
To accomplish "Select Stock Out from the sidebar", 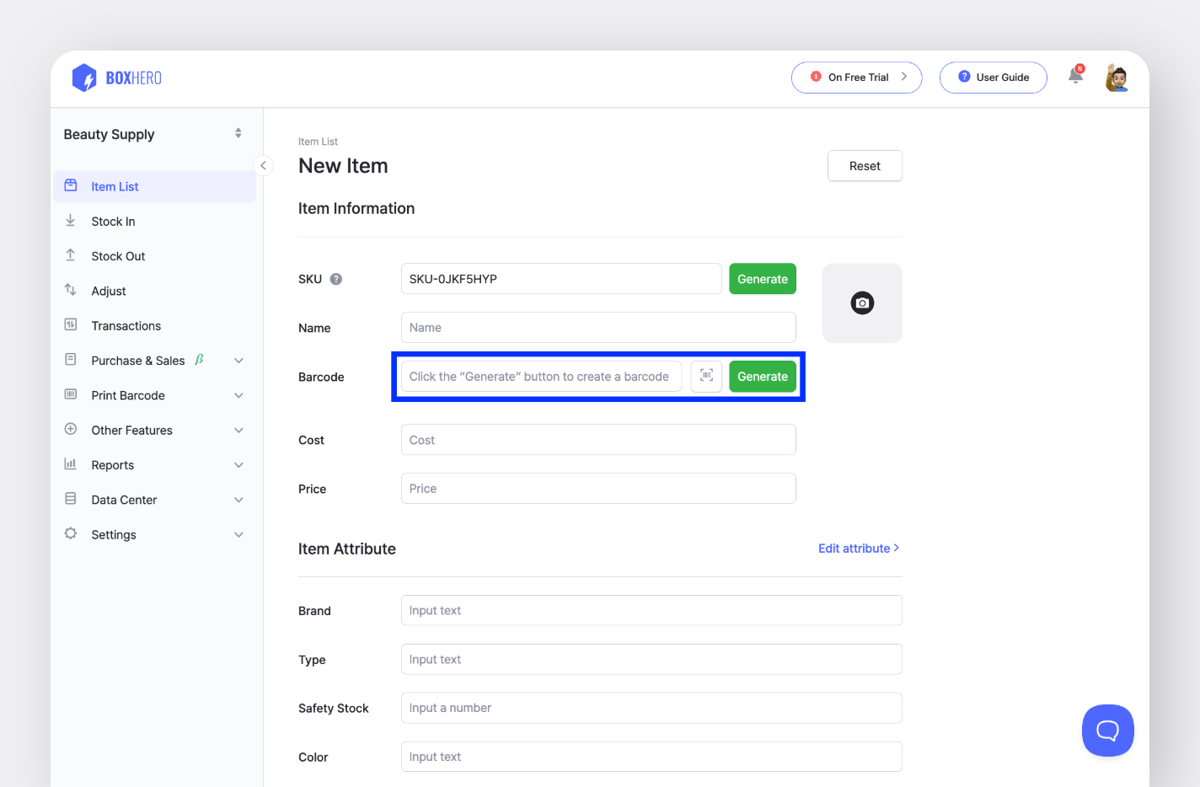I will coord(116,255).
